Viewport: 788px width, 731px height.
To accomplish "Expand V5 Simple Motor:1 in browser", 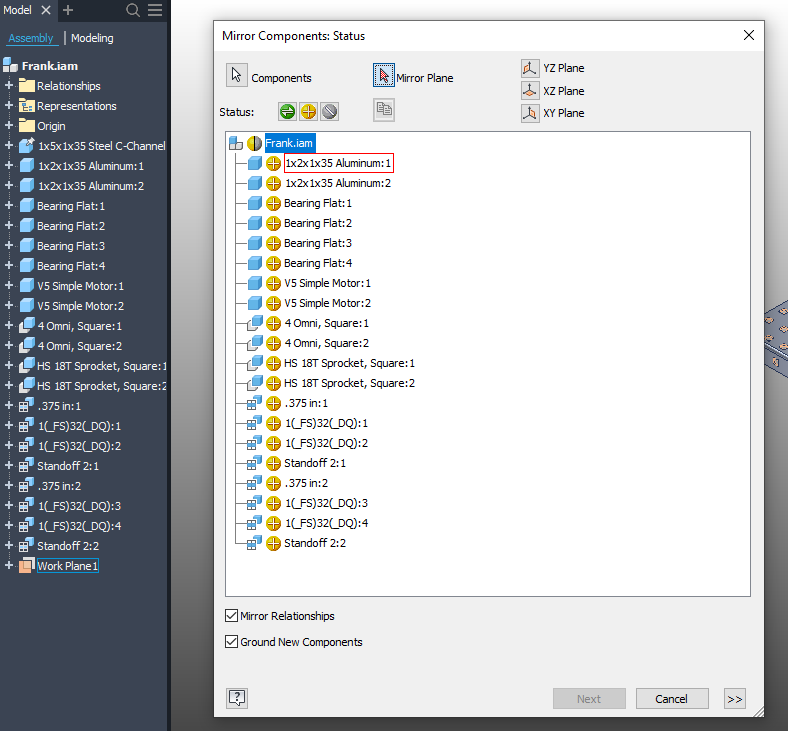I will [9, 285].
